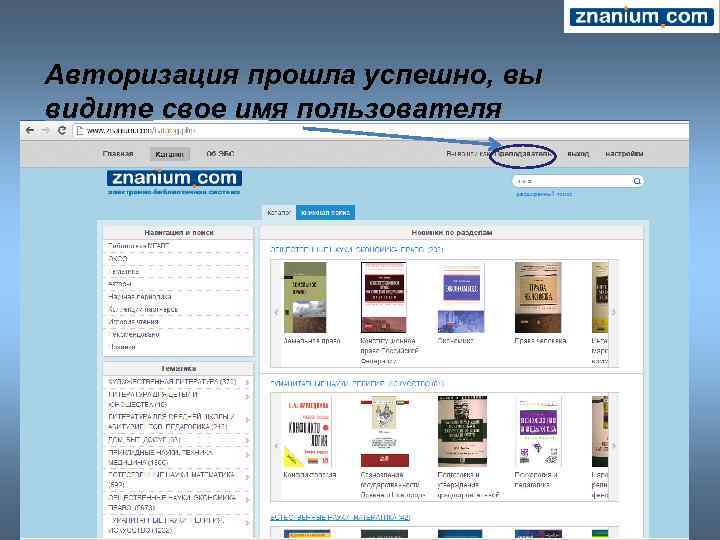
Task: Go back with the browser back arrow
Action: pos(30,130)
